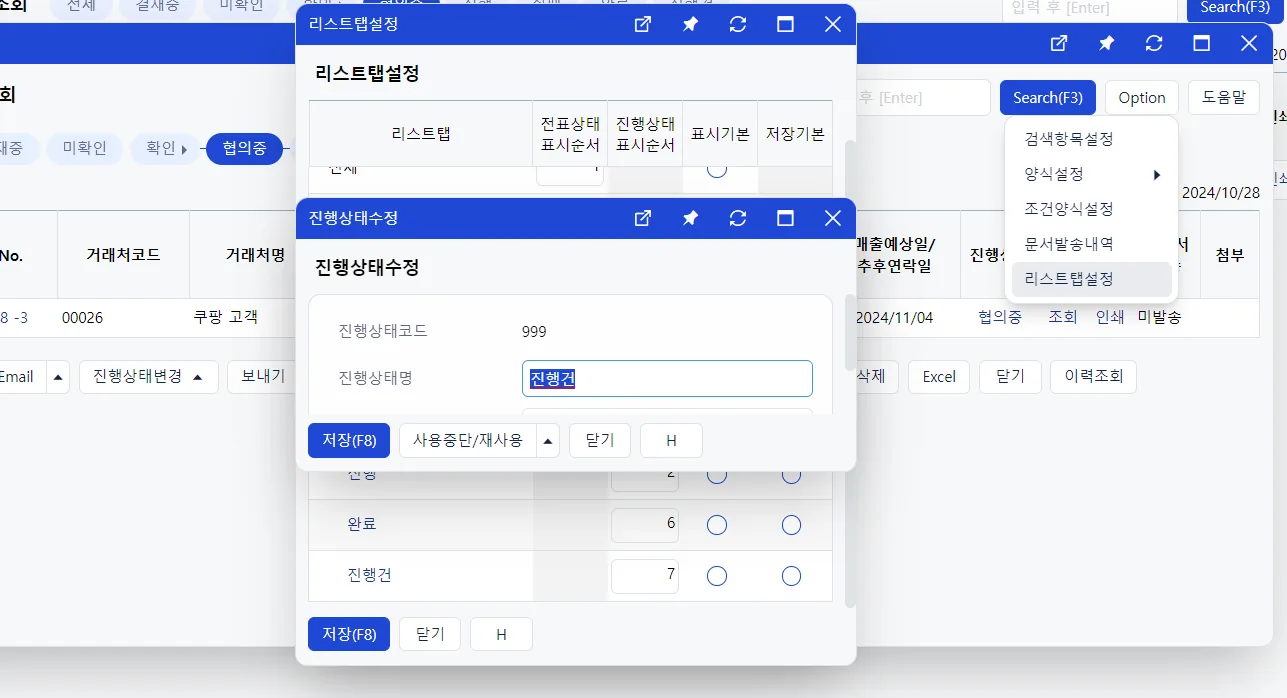Image resolution: width=1287 pixels, height=698 pixels.
Task: Select 표시기본 radio for 진행건 row
Action: tap(717, 576)
